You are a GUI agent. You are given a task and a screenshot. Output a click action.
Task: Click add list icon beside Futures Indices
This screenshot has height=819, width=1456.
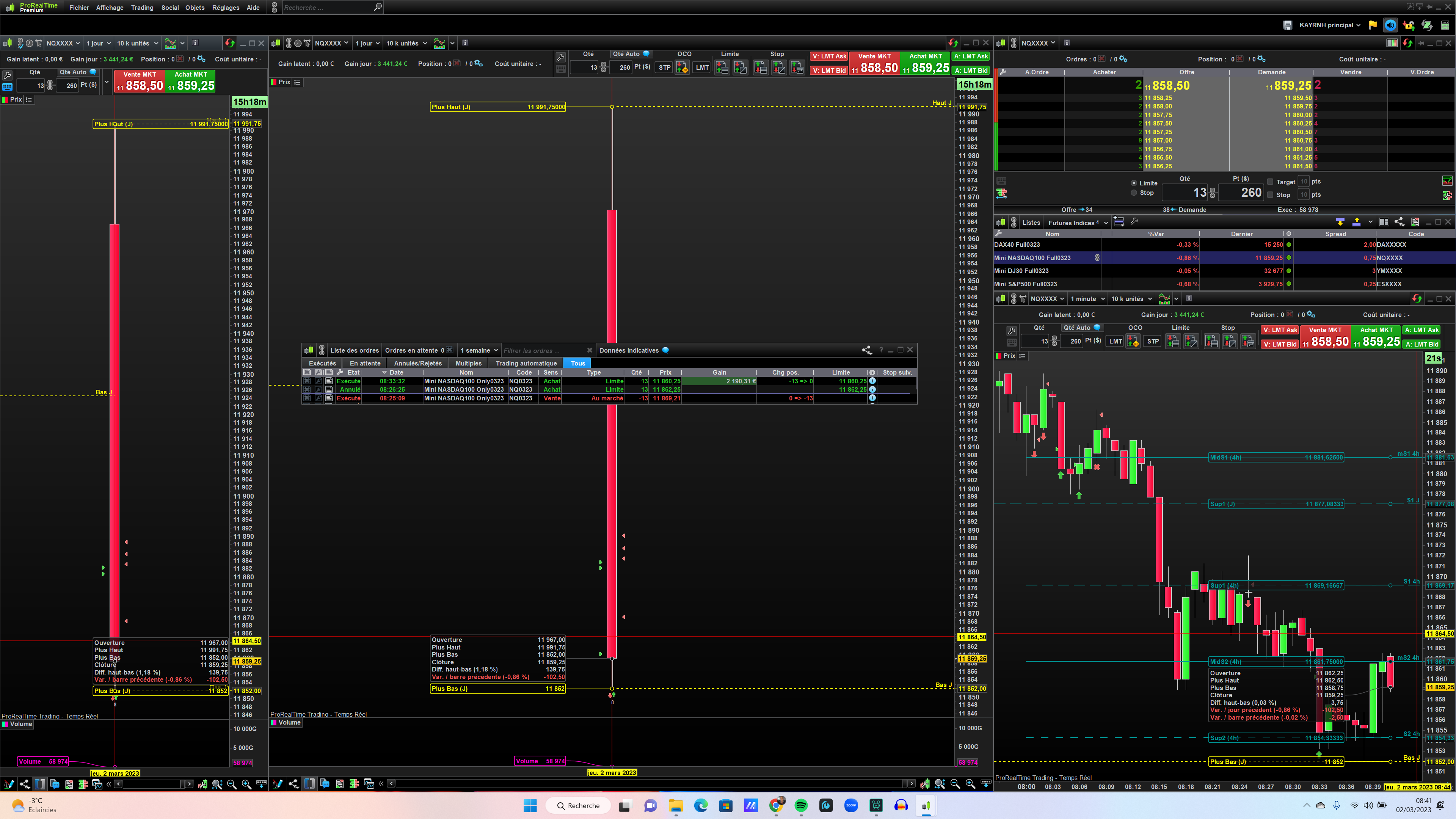point(1119,222)
